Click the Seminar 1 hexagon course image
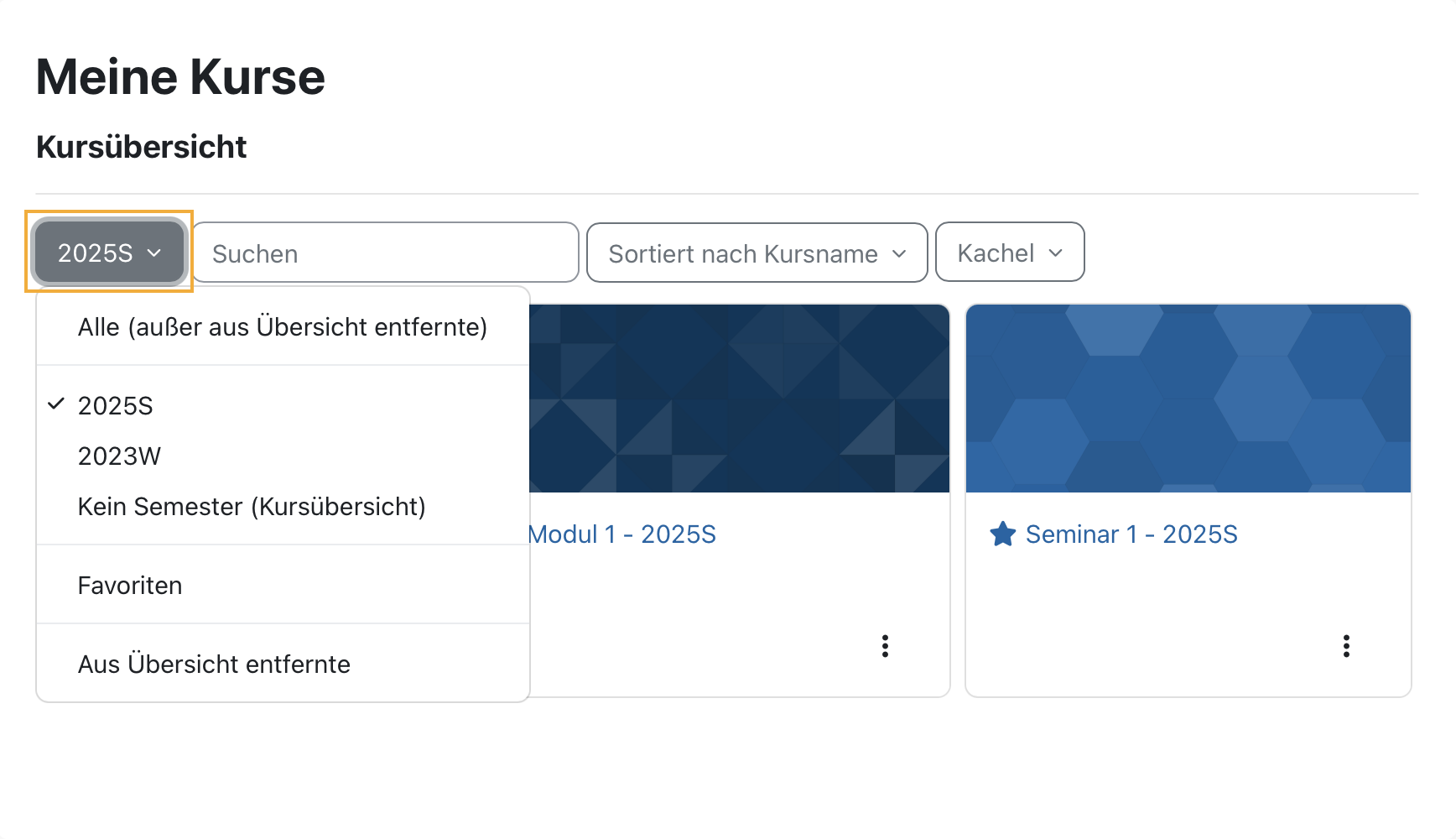 1188,399
